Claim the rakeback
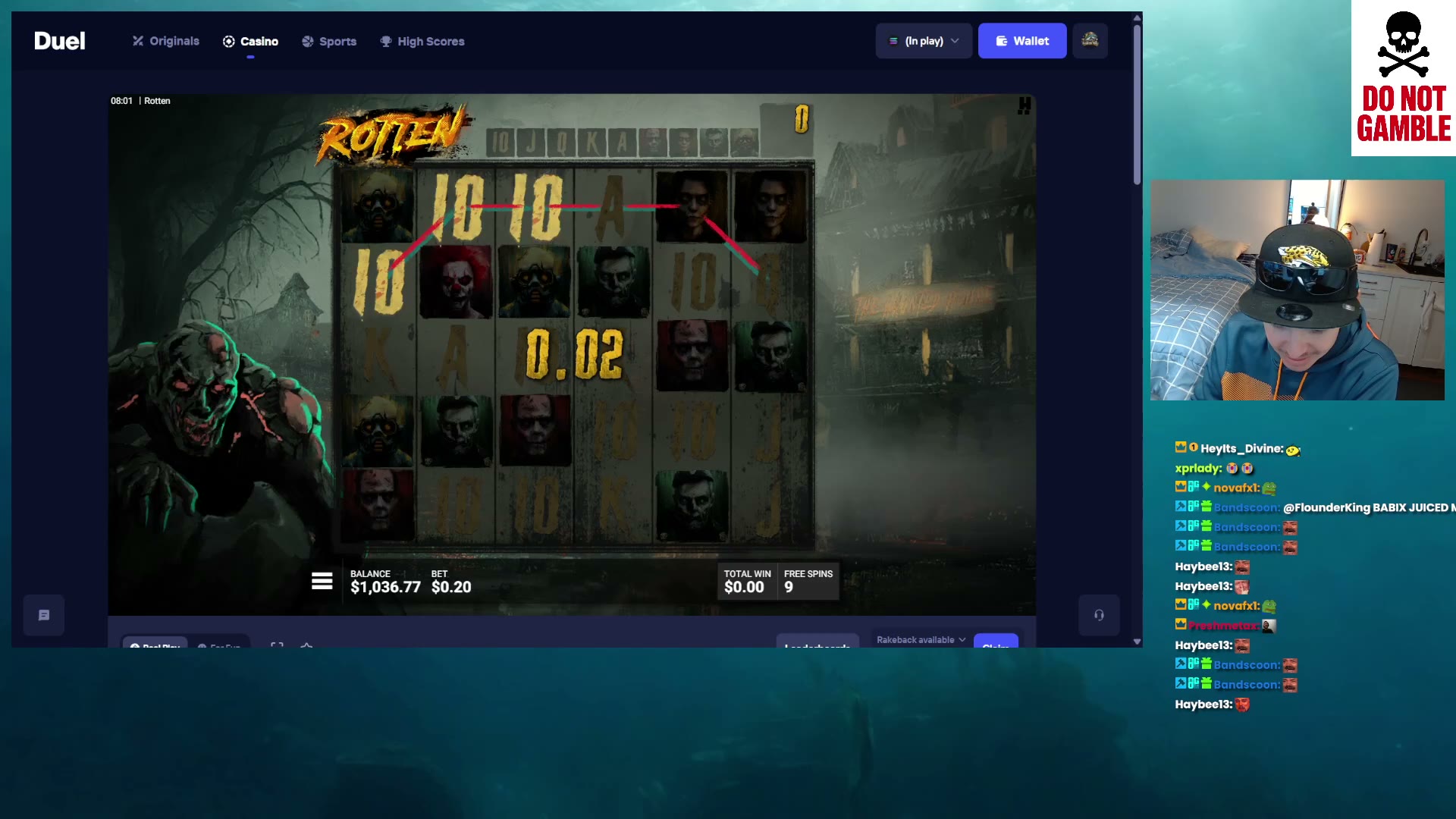Screen dimensions: 1456x819 pyautogui.click(x=996, y=642)
